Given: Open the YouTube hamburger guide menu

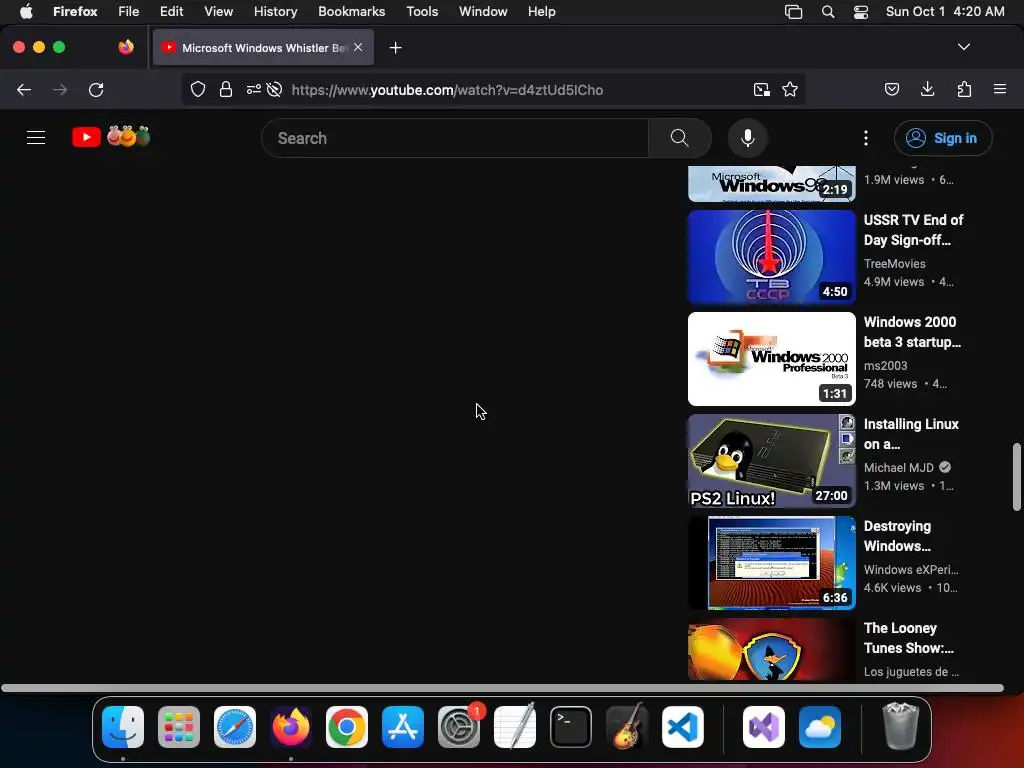Looking at the screenshot, I should tap(36, 138).
